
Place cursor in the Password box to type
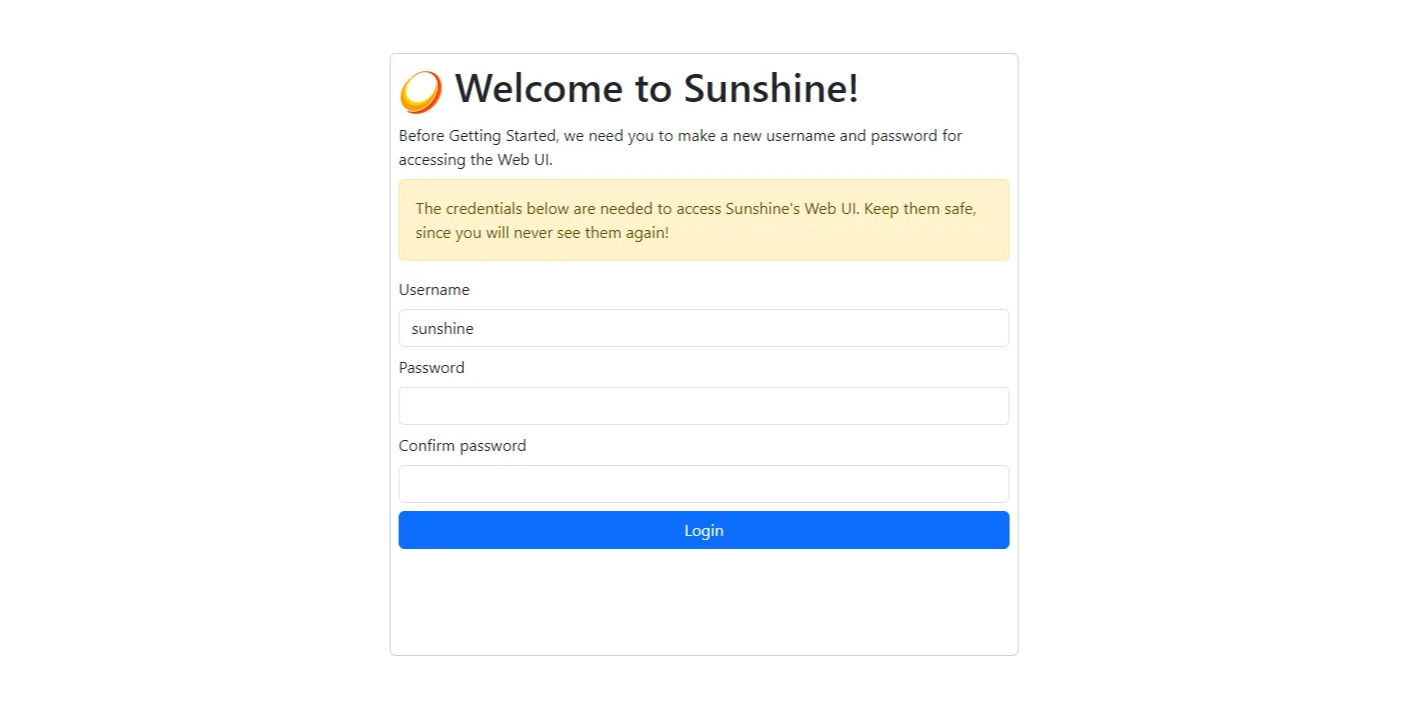[x=703, y=406]
